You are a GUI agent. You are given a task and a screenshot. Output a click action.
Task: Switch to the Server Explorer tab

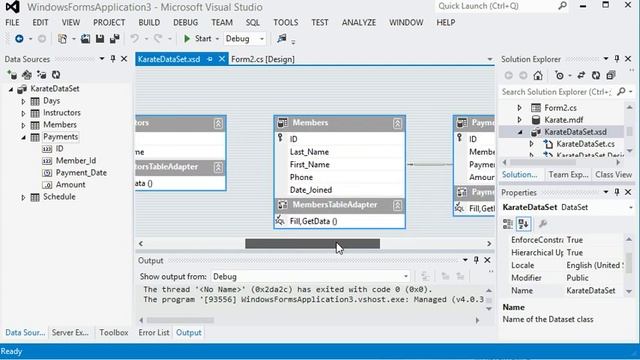[x=70, y=333]
